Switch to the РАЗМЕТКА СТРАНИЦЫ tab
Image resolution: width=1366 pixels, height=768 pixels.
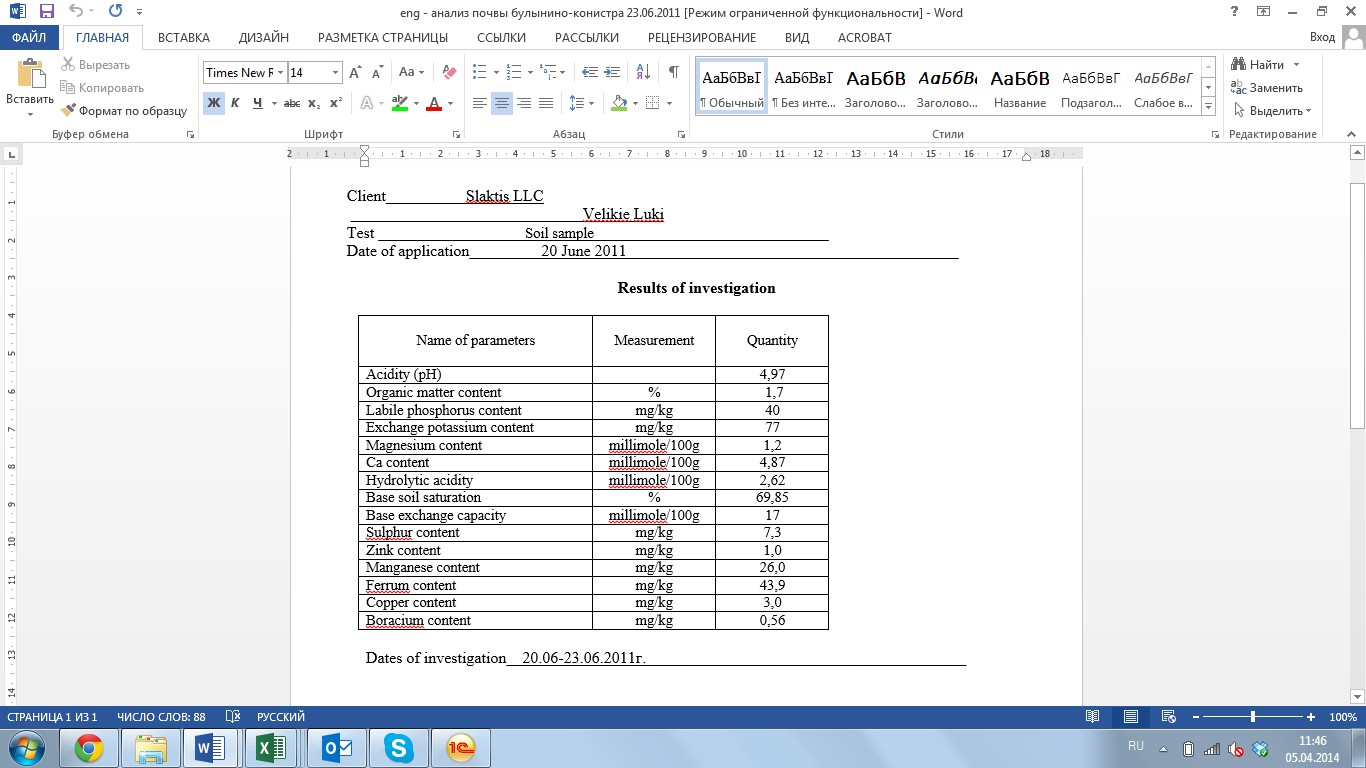click(383, 38)
